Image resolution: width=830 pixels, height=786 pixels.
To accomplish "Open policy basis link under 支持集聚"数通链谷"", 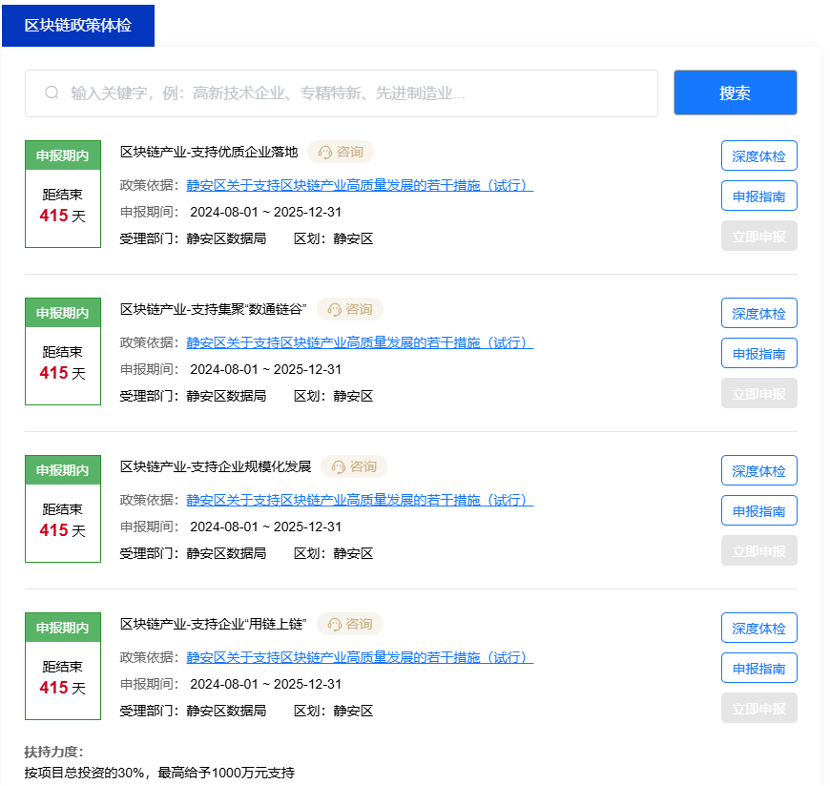I will 359,343.
